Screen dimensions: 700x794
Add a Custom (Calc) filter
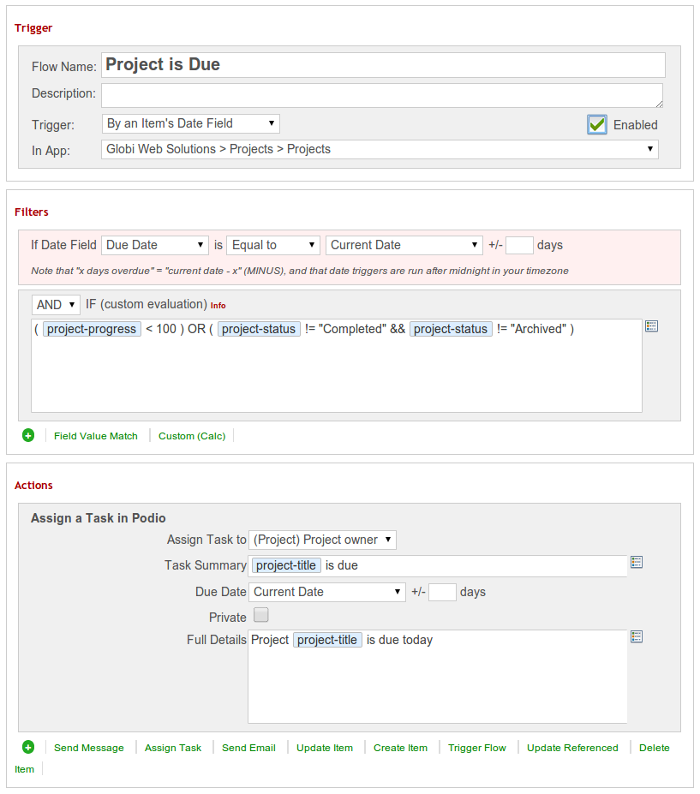(x=192, y=436)
